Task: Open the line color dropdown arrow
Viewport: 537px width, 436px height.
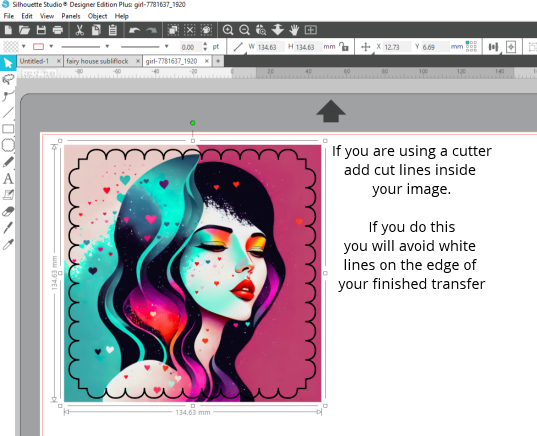Action: 51,46
